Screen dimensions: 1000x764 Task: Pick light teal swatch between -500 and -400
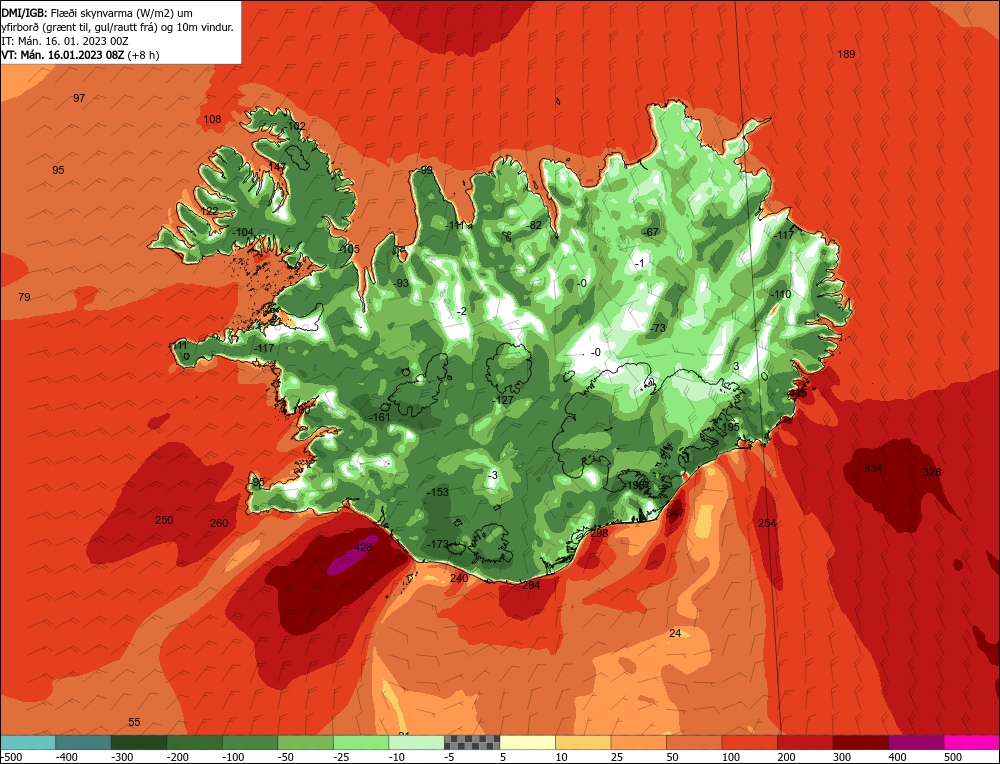pyautogui.click(x=29, y=742)
